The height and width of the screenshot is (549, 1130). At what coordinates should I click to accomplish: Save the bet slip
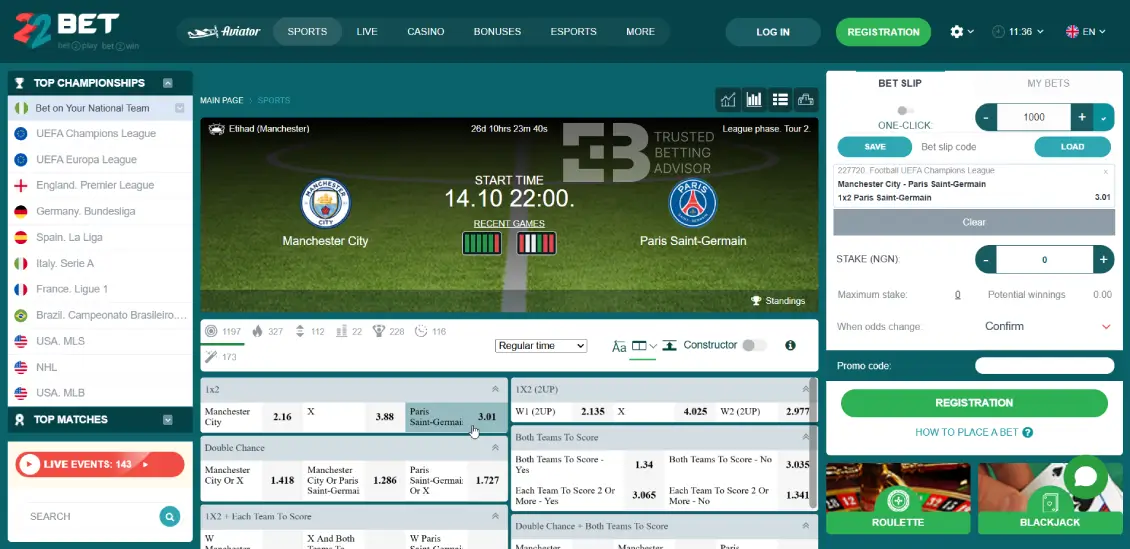875,146
